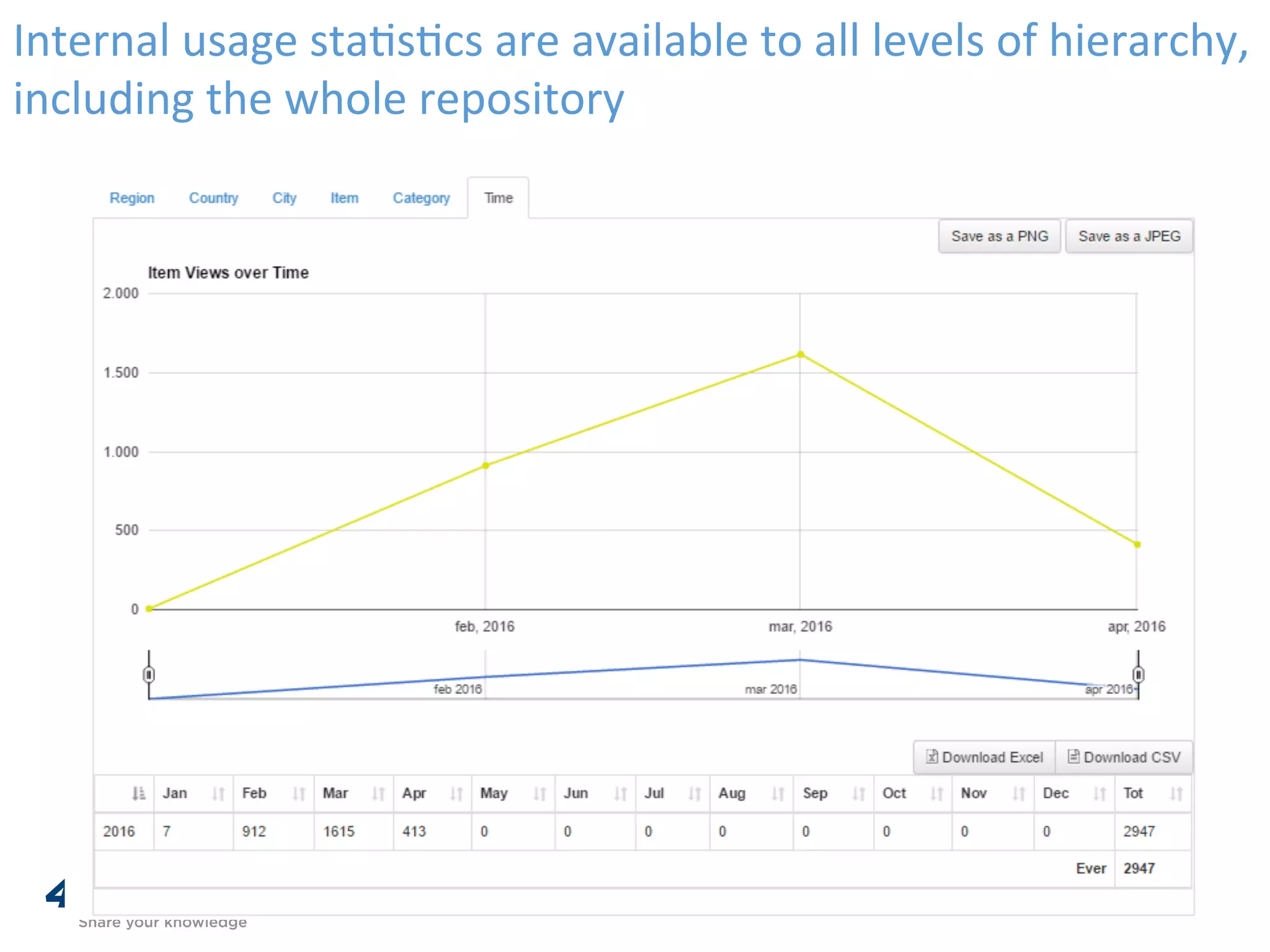The width and height of the screenshot is (1270, 952).
Task: Click Save as a JPEG button
Action: pos(1129,236)
